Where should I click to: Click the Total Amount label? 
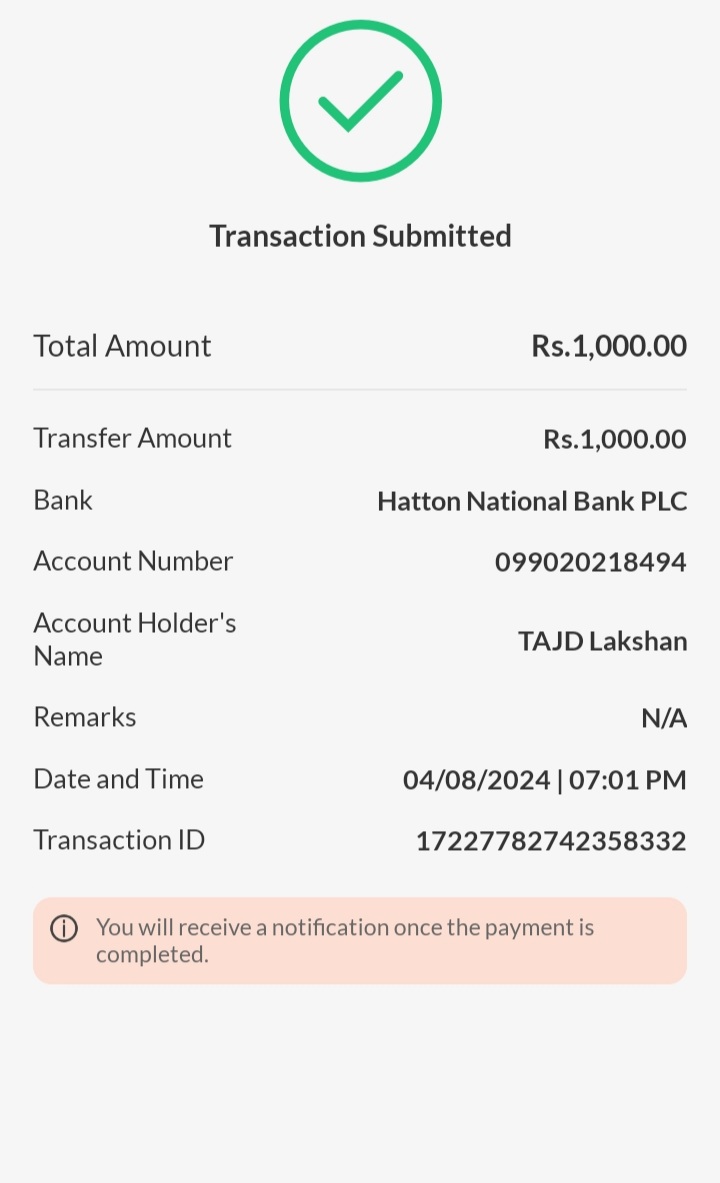click(122, 346)
